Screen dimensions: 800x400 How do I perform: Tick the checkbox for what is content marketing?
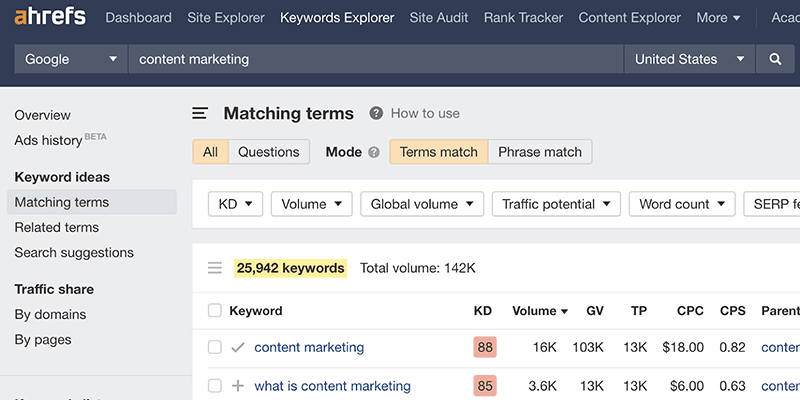point(215,386)
